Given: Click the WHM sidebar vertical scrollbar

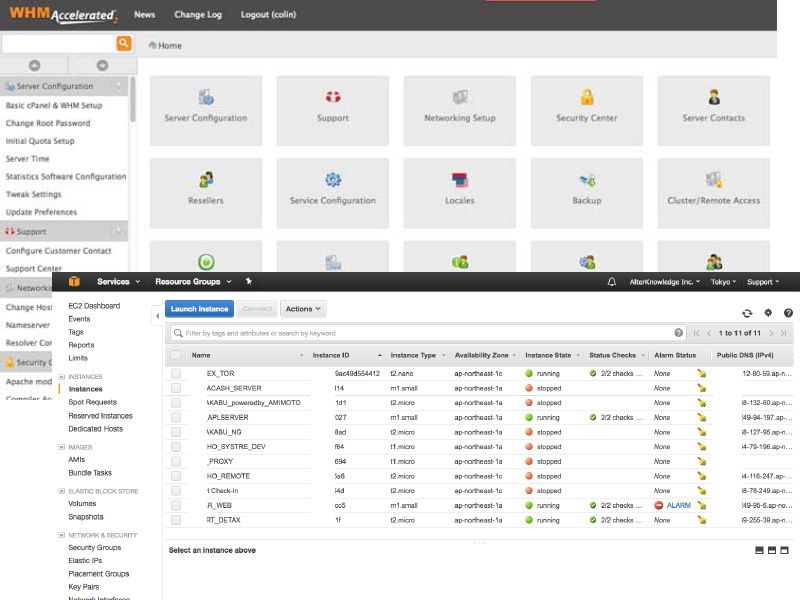Looking at the screenshot, I should [x=133, y=99].
